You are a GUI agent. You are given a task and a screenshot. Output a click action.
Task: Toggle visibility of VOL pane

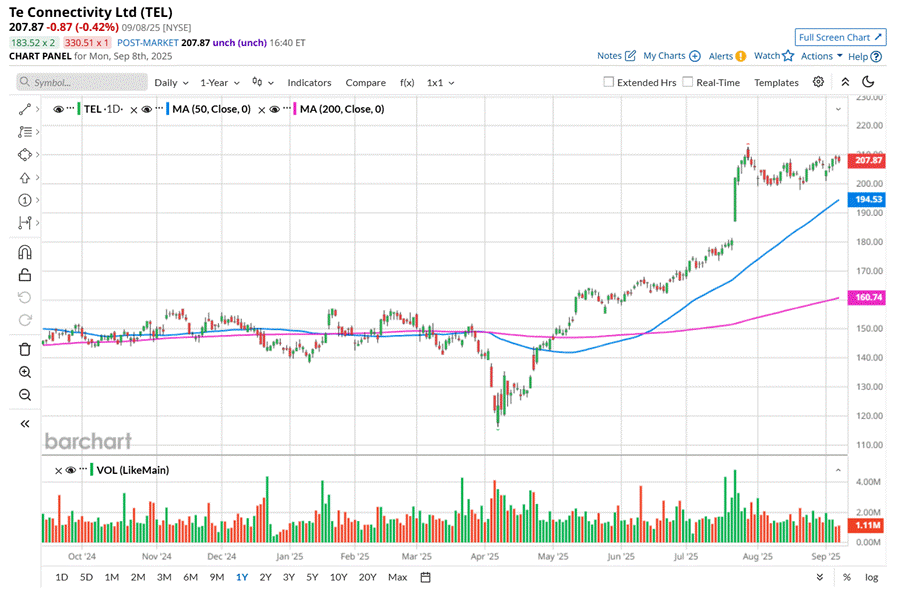pos(71,470)
